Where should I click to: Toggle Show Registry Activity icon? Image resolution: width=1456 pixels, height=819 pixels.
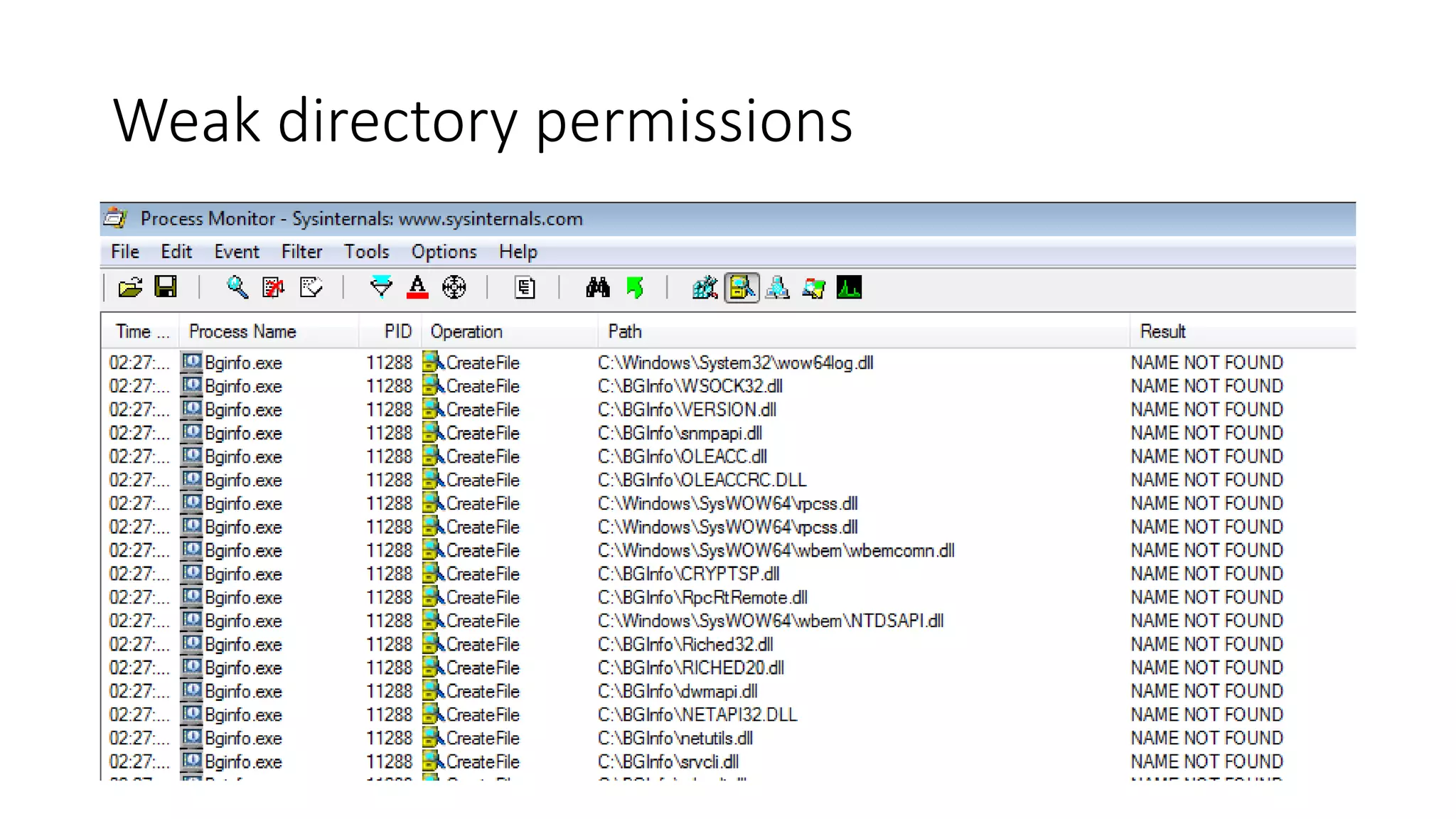(705, 288)
